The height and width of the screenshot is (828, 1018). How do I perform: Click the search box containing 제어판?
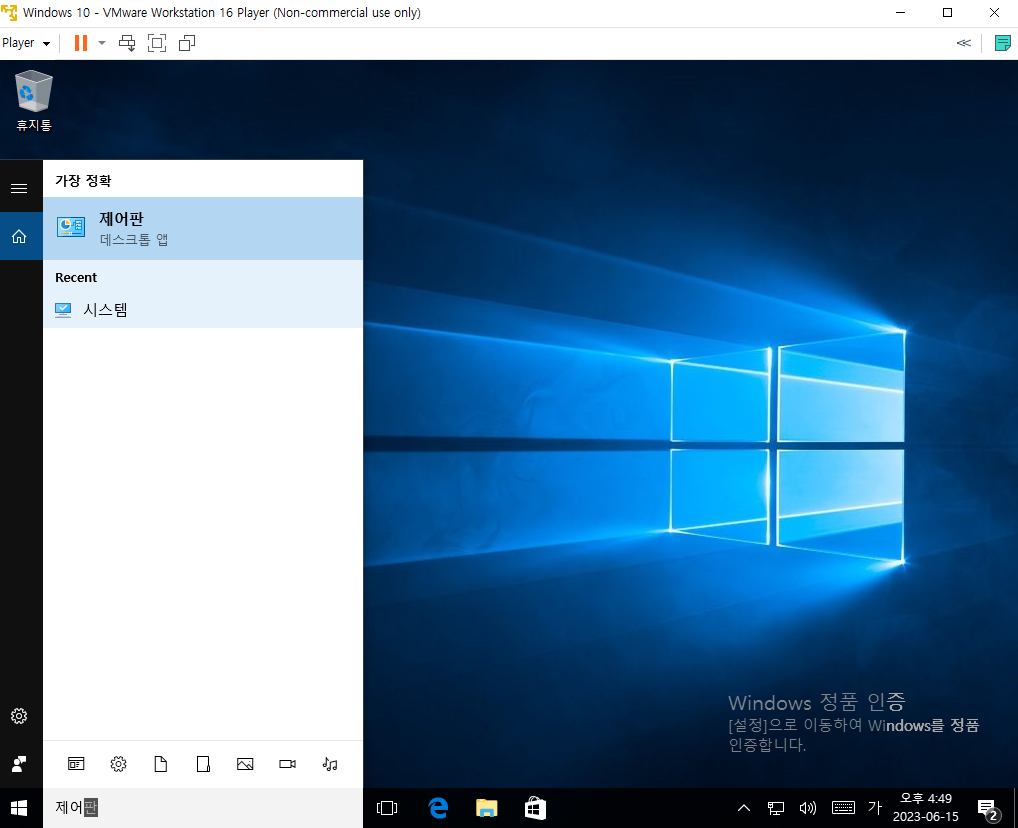coord(203,808)
